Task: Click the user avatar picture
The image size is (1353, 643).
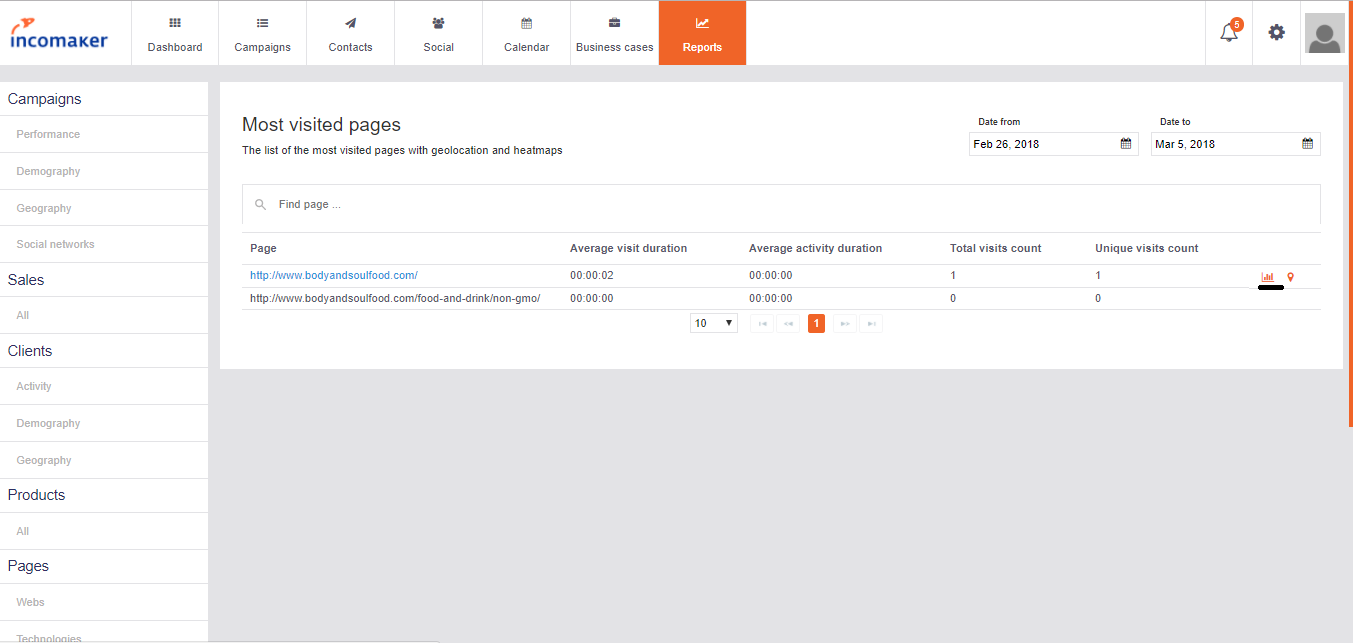Action: [1325, 33]
